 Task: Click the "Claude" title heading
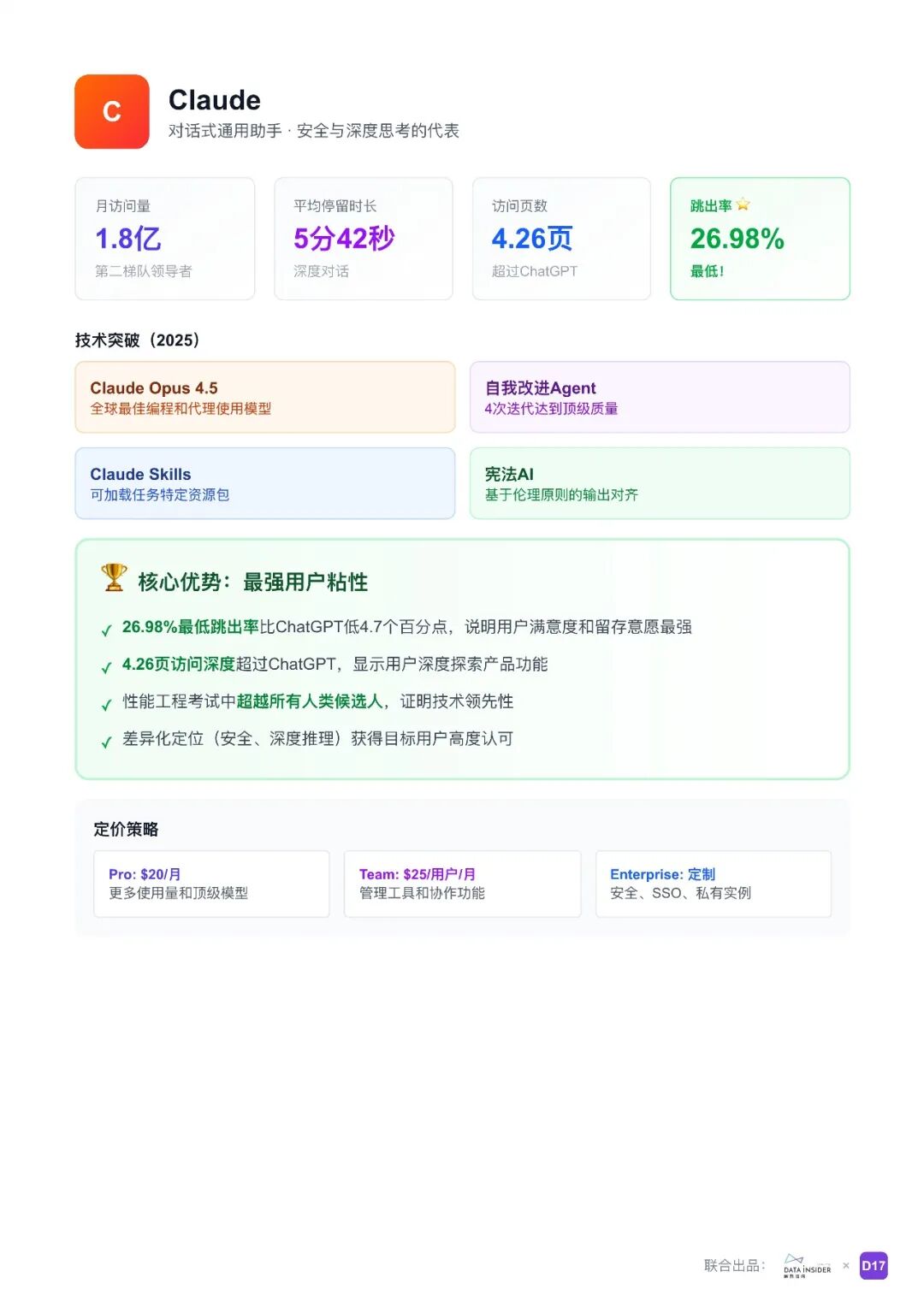215,100
